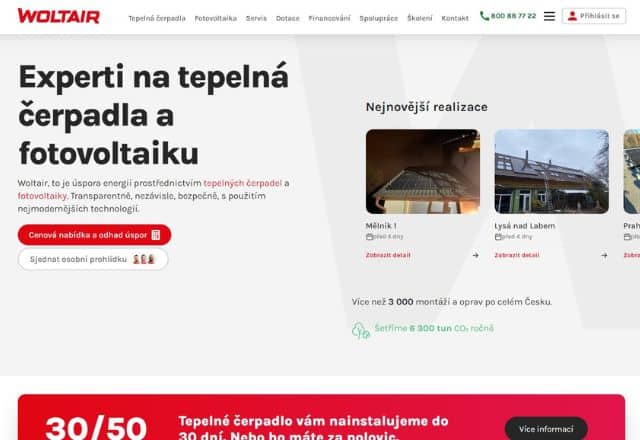Open the Lysá nad Labem photo thumbnail

(551, 171)
